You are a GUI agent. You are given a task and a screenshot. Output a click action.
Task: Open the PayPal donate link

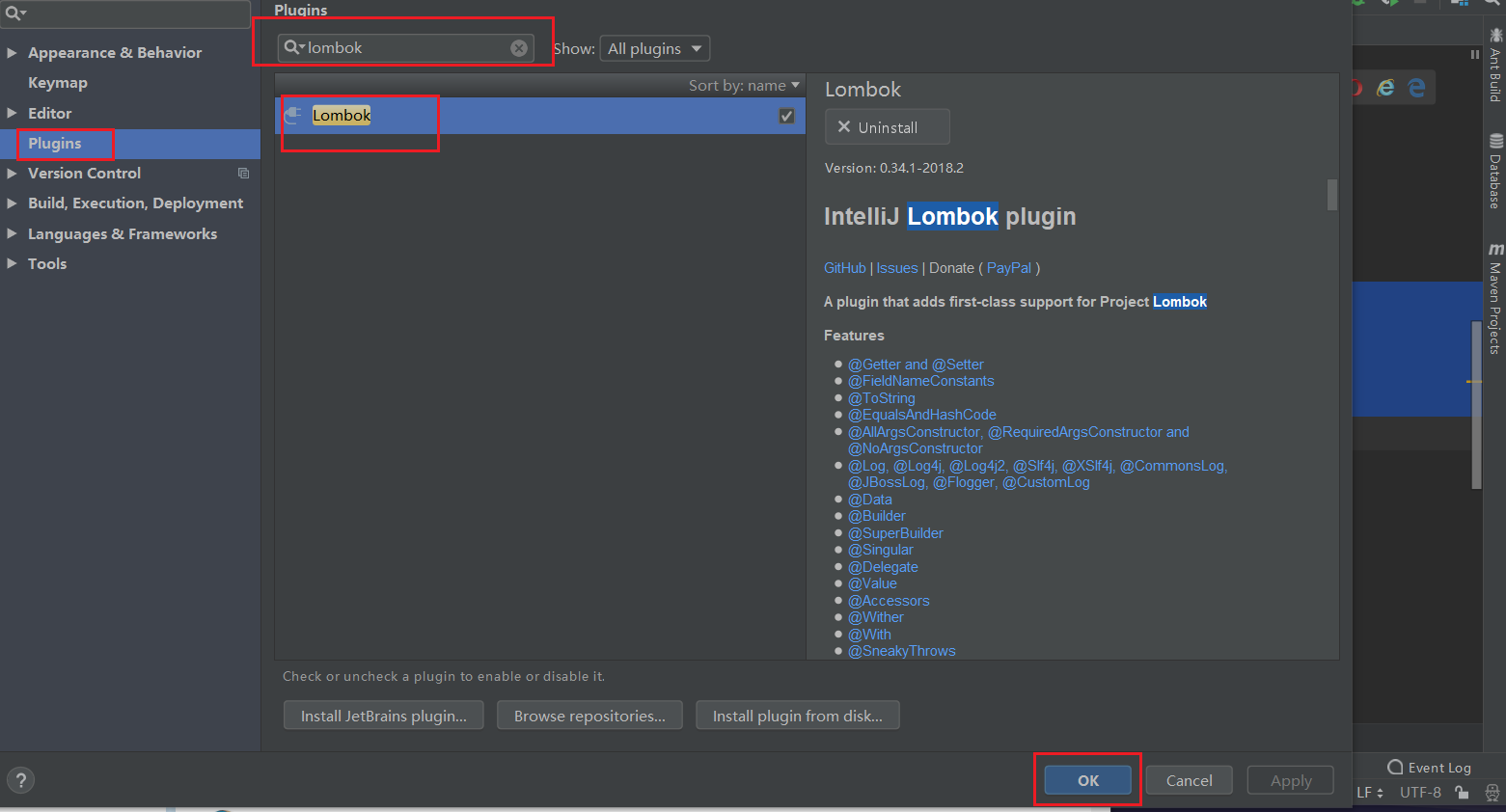1009,268
